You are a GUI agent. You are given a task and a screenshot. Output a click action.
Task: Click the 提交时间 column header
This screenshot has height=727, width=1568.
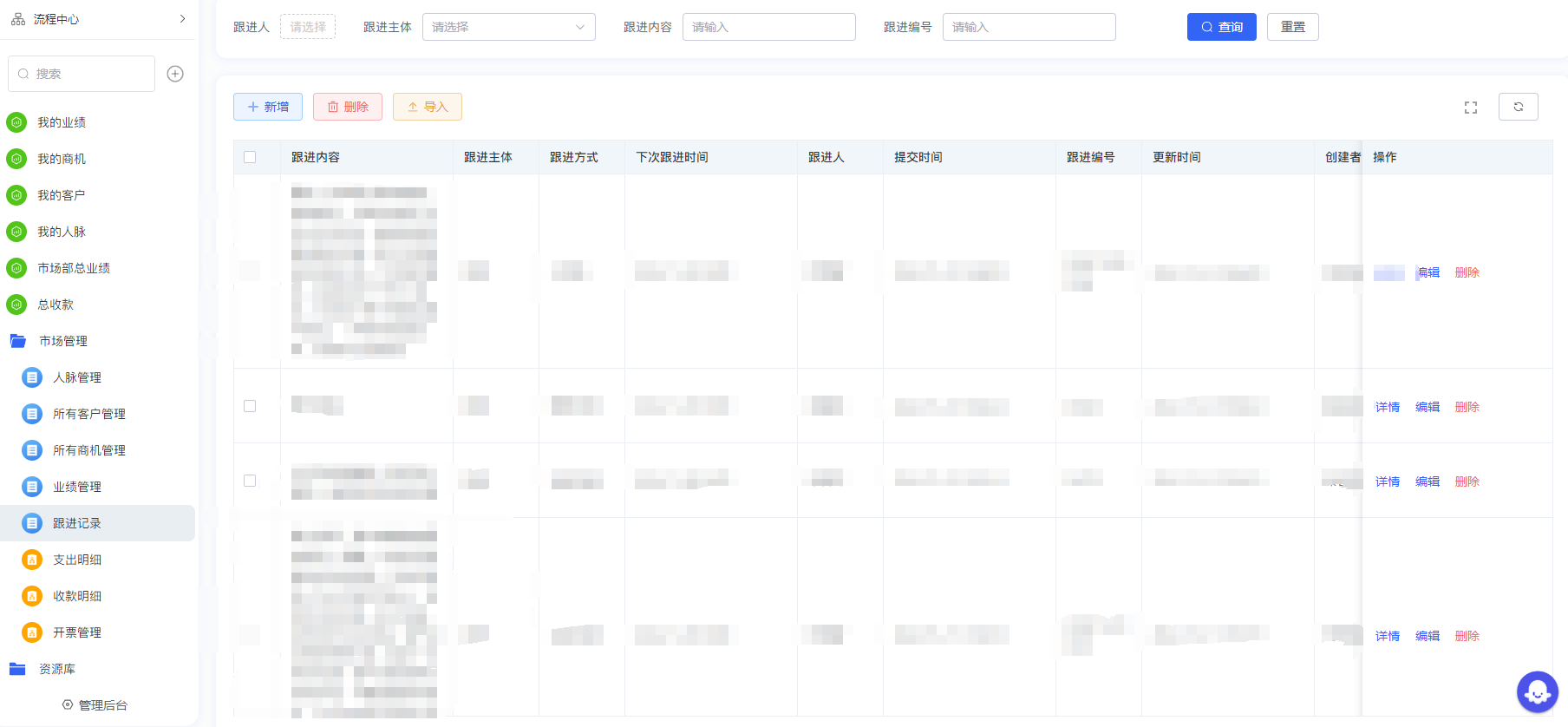(918, 157)
